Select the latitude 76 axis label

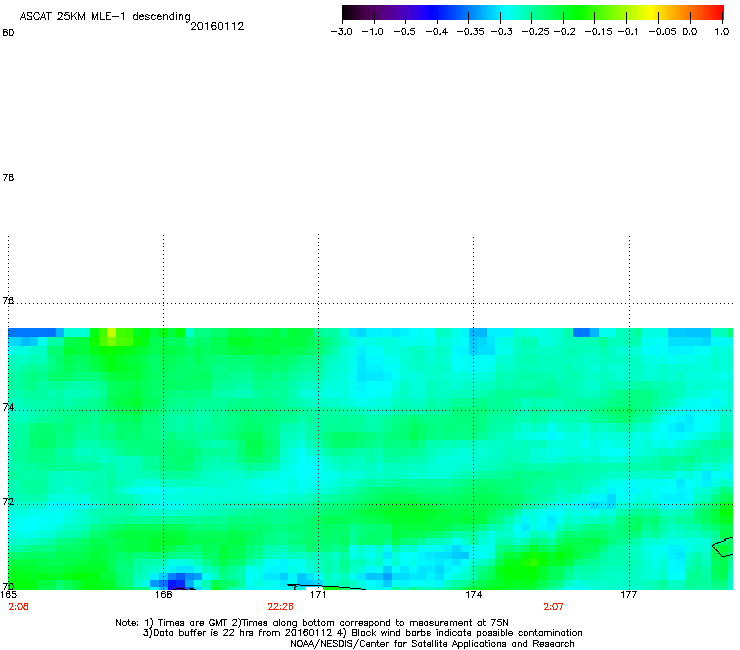click(x=8, y=301)
